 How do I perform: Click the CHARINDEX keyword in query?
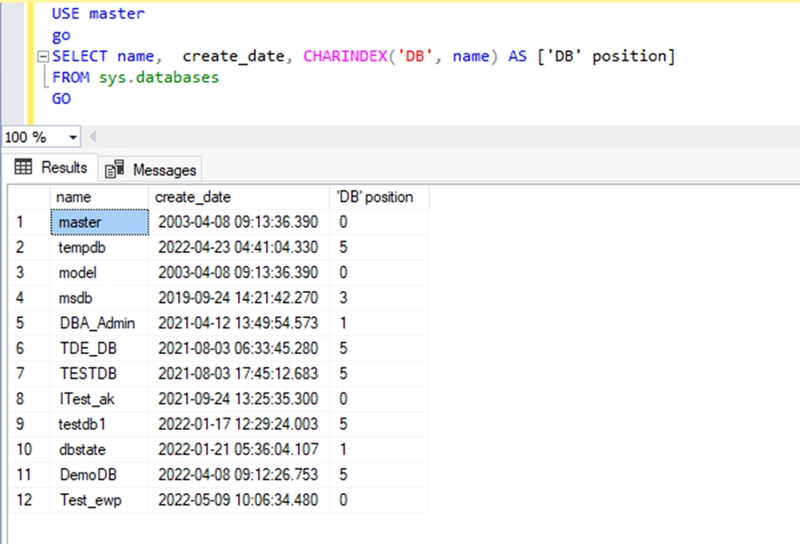click(345, 56)
